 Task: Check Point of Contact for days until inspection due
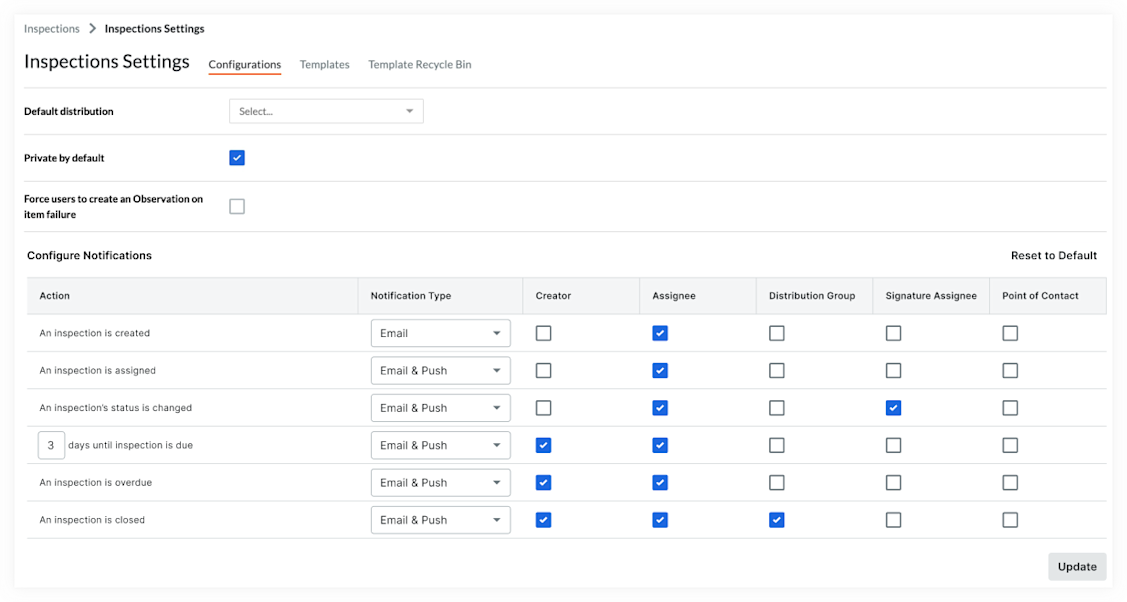pos(1010,445)
